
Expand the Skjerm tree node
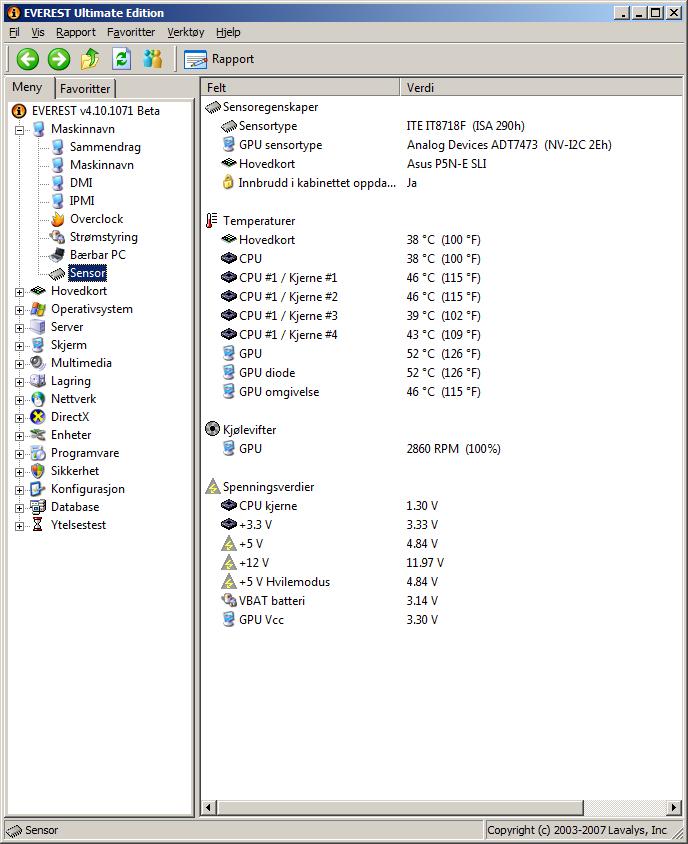click(x=19, y=346)
